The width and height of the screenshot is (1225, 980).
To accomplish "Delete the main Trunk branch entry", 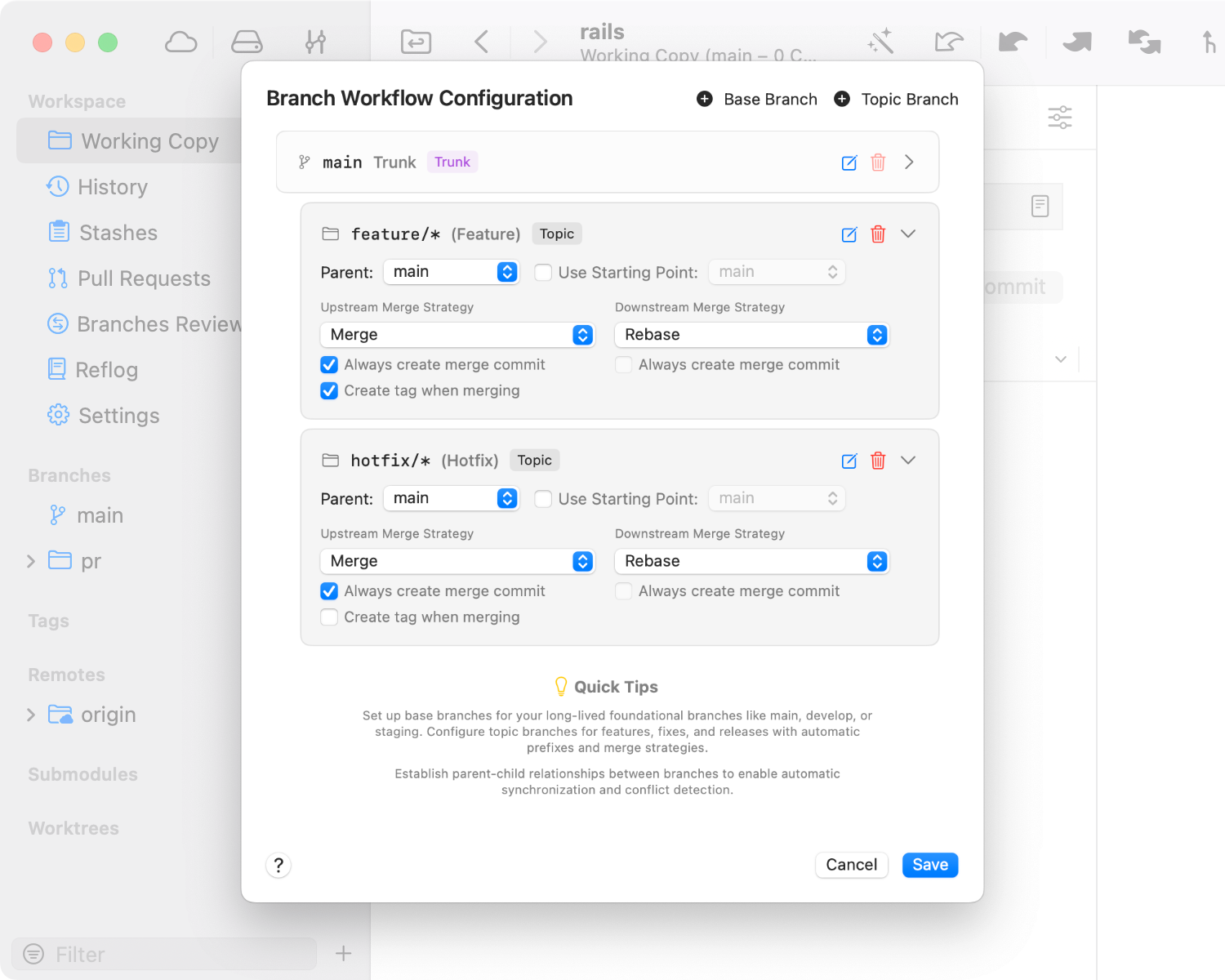I will click(878, 163).
